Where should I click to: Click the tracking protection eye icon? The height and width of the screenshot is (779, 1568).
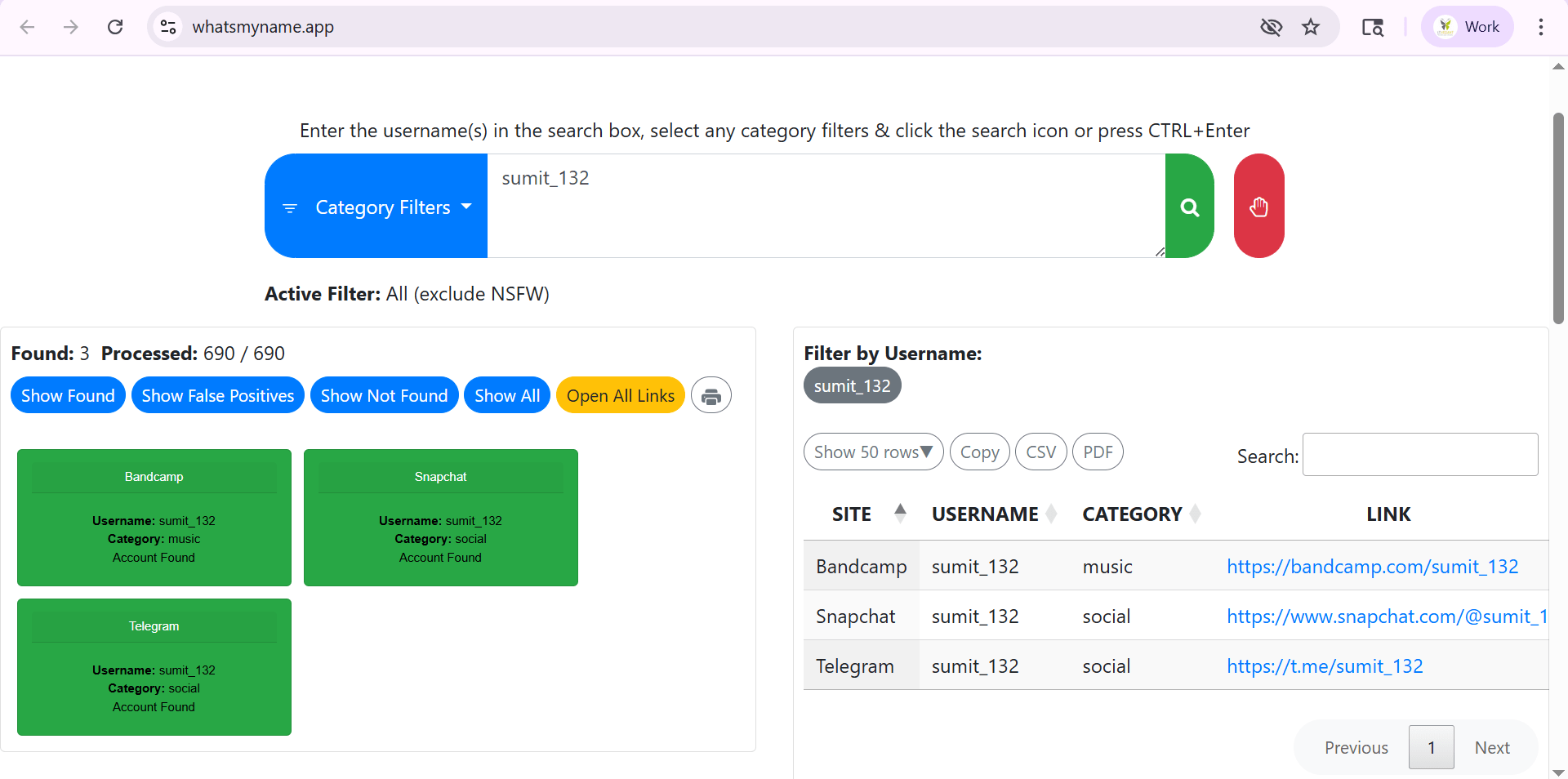(x=1271, y=27)
